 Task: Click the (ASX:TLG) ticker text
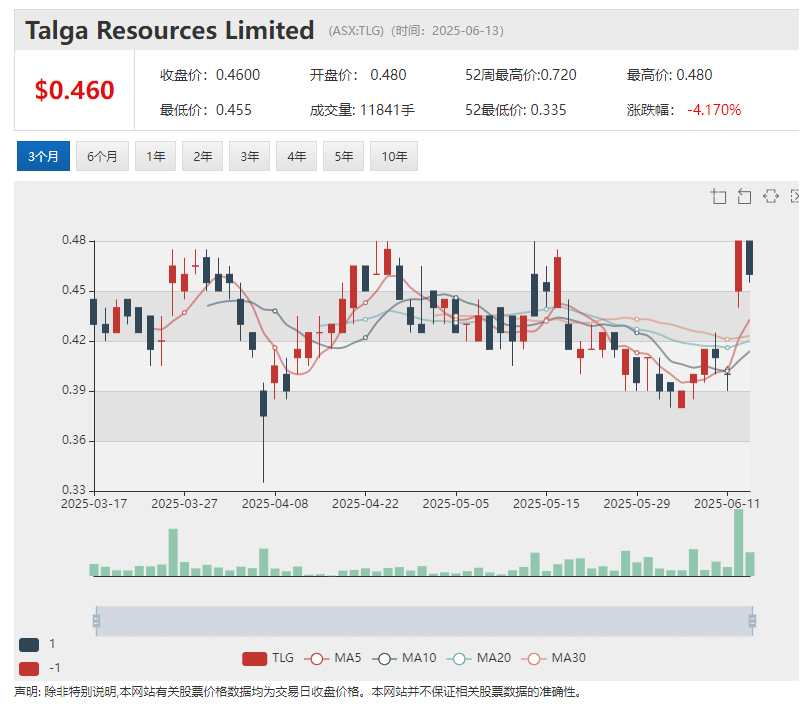[x=356, y=31]
